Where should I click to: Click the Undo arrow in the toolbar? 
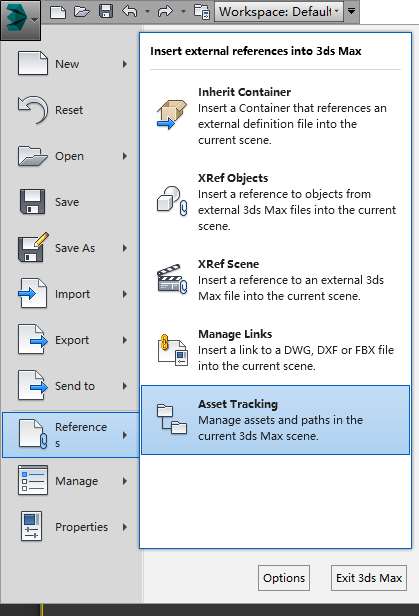(130, 11)
